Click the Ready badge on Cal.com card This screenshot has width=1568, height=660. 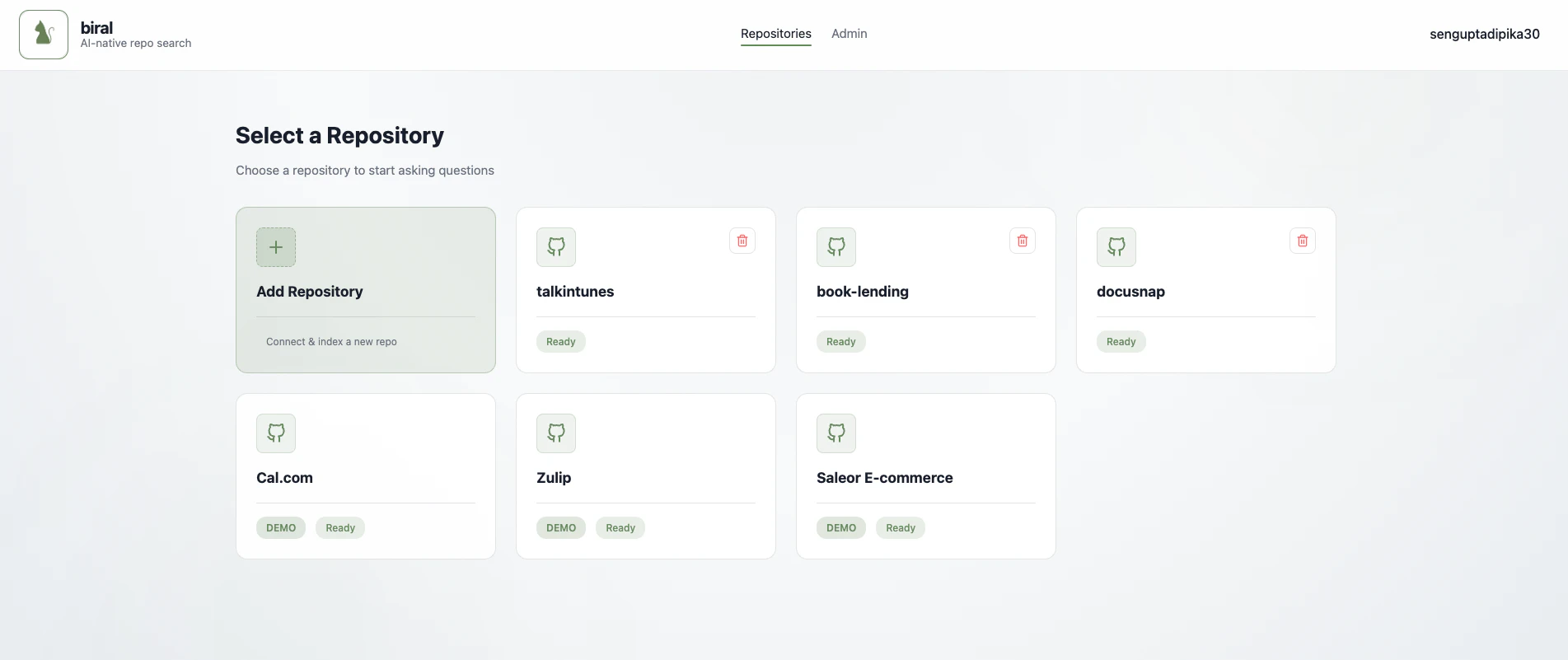point(340,528)
